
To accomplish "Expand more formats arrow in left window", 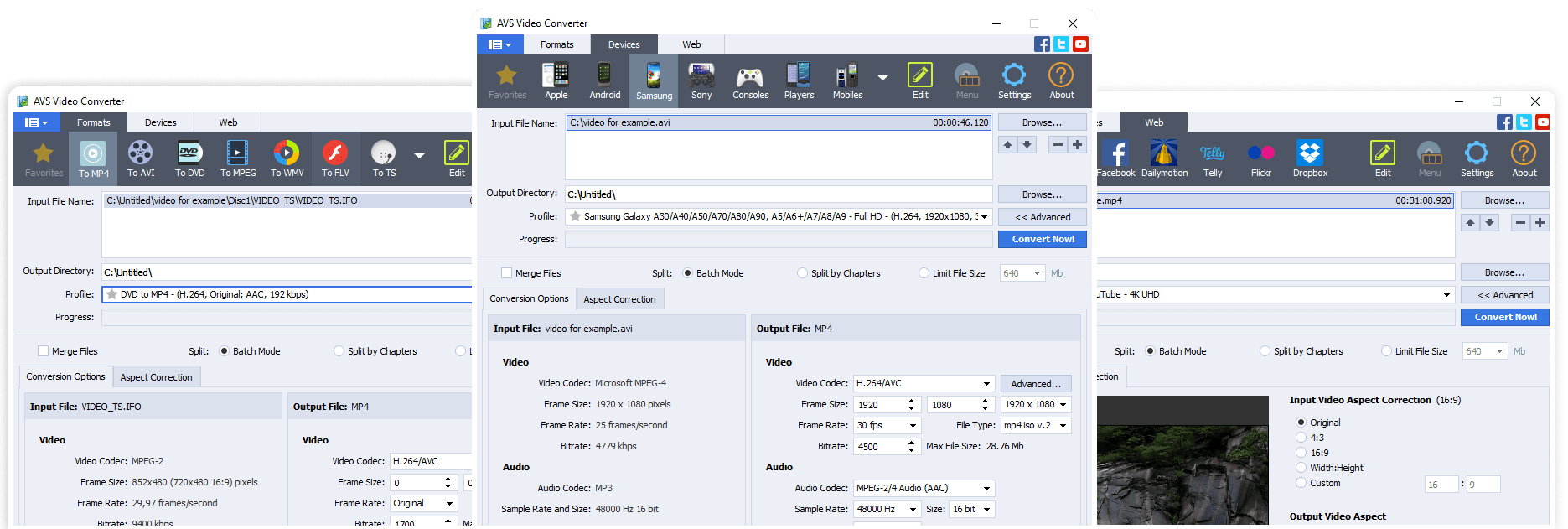I will click(419, 156).
